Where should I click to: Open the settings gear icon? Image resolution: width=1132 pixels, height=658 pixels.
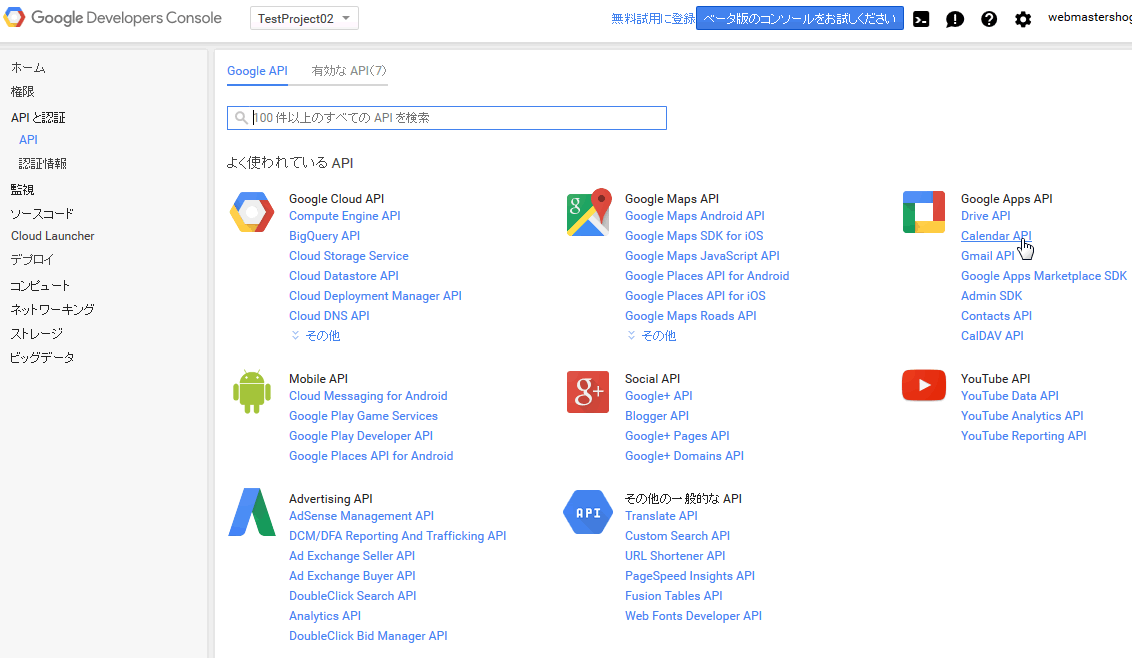pos(1023,20)
